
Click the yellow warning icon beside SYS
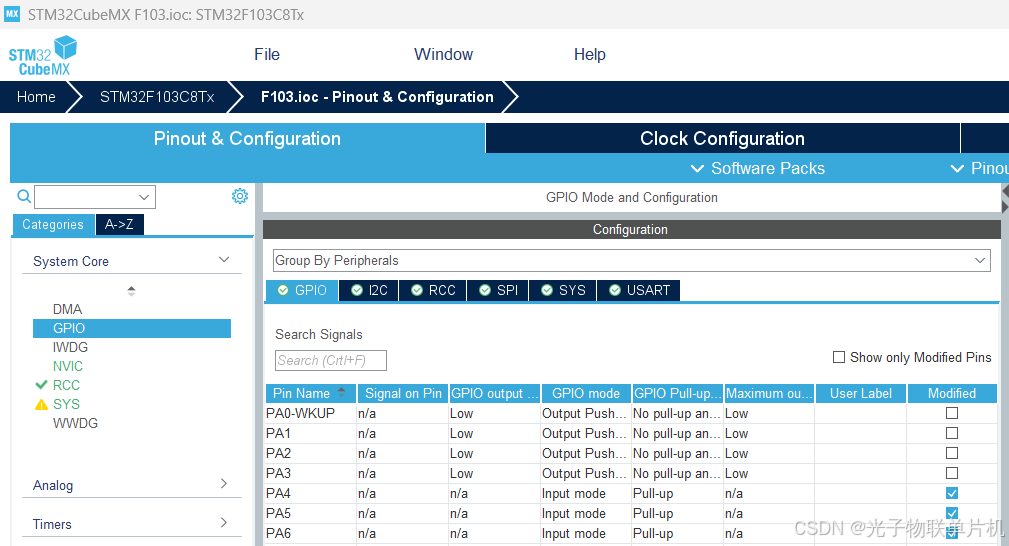[x=41, y=404]
